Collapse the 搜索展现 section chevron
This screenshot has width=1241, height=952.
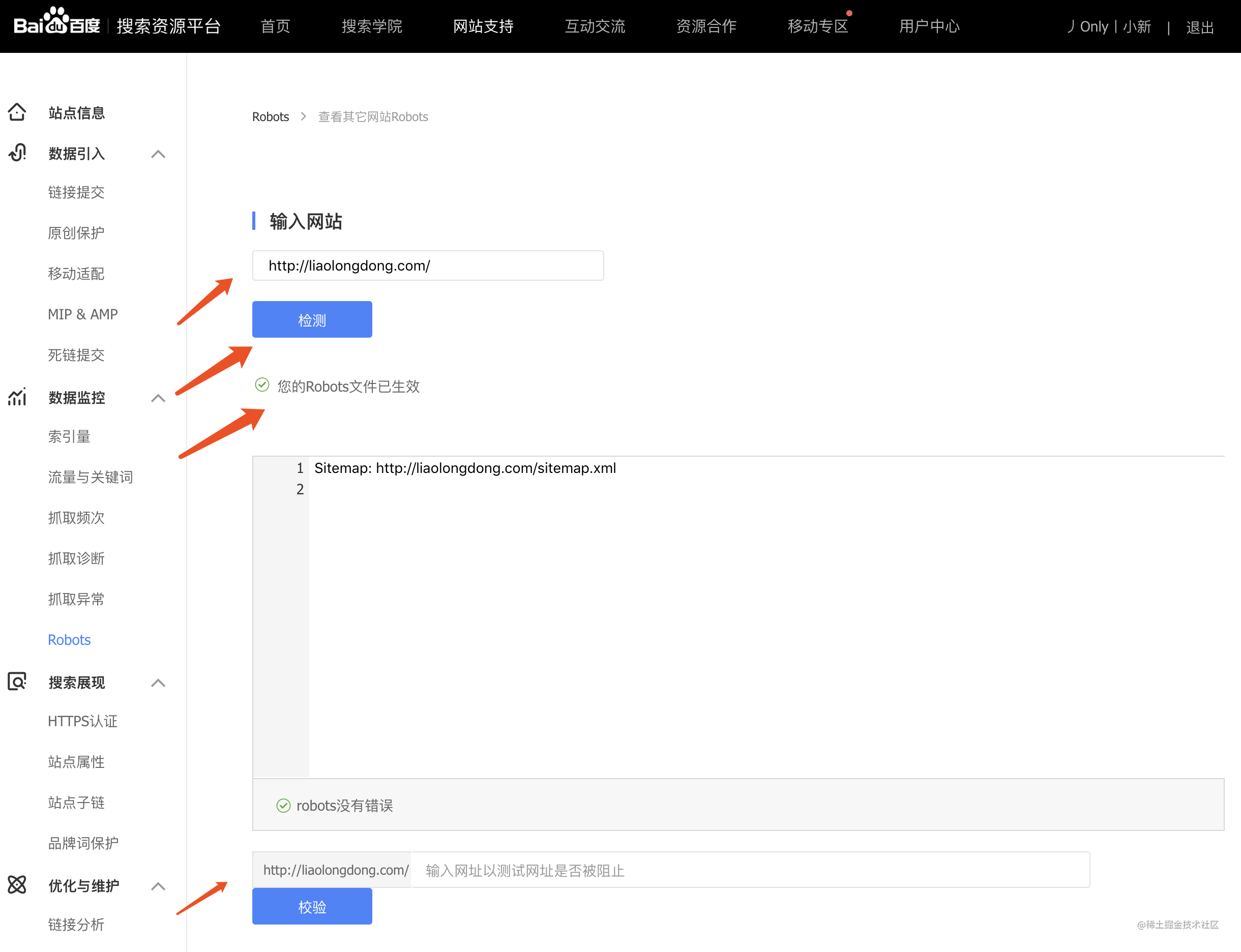[x=158, y=682]
